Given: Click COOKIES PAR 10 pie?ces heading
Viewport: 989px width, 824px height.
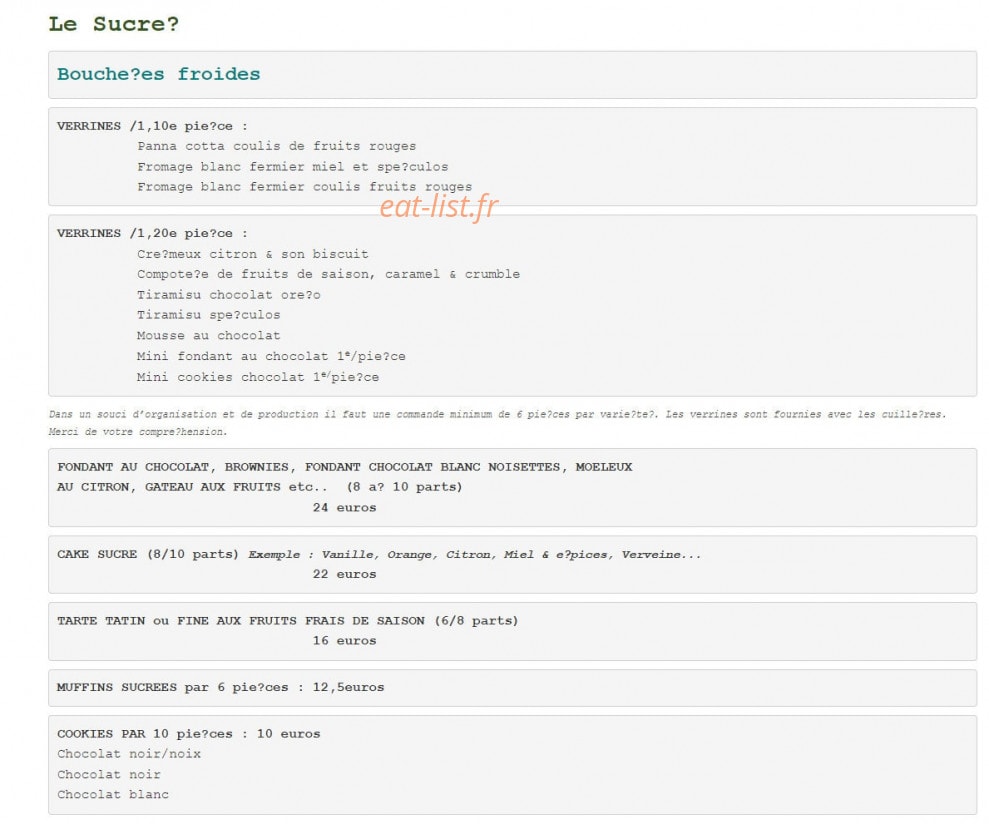Looking at the screenshot, I should click(x=189, y=734).
